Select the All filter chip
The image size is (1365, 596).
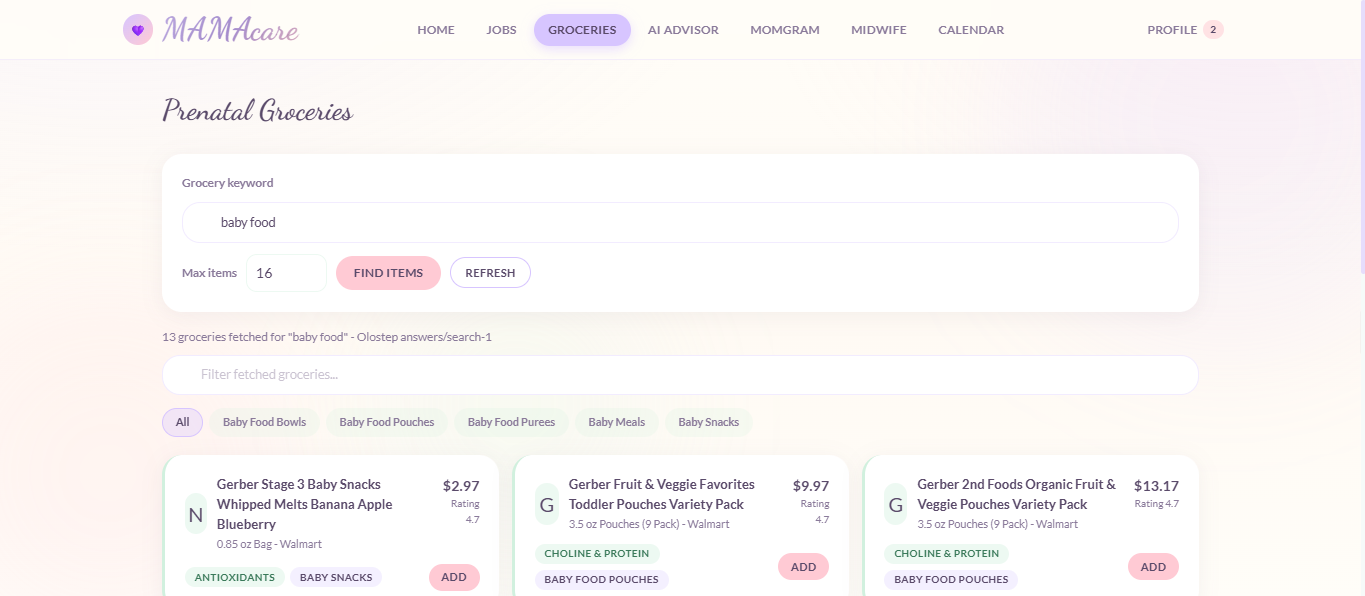pos(182,422)
